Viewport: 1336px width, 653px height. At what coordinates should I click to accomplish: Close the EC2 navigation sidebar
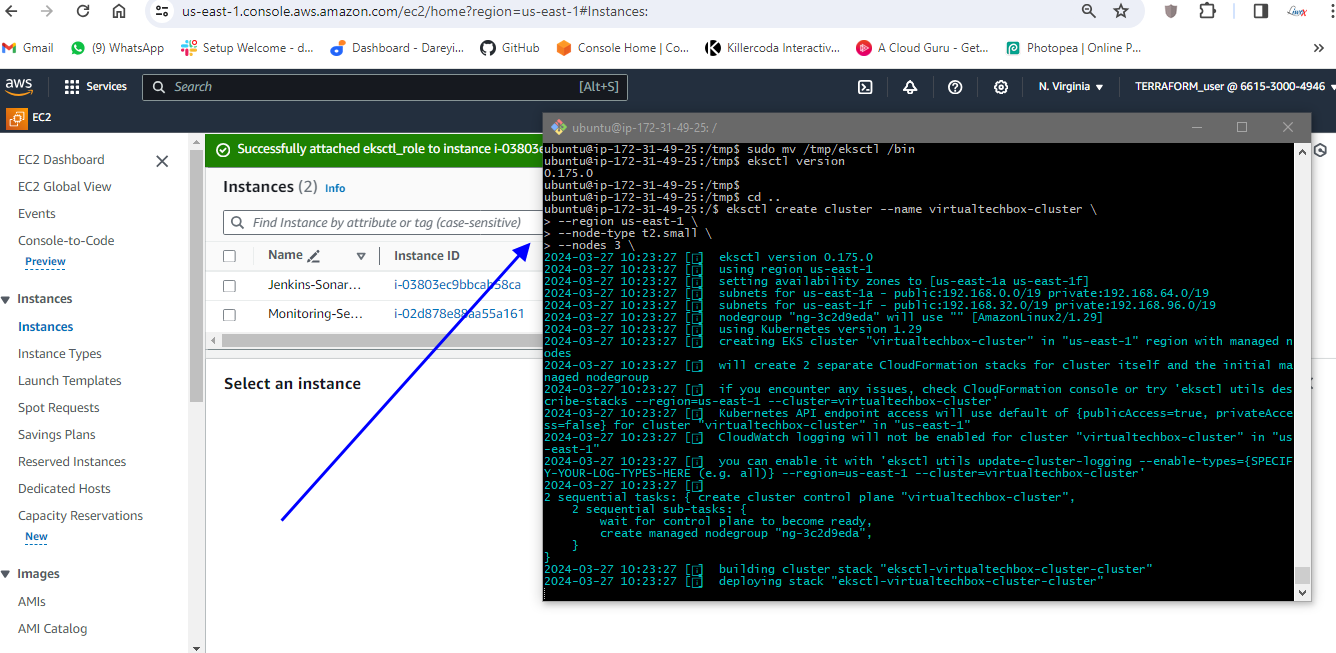coord(162,161)
